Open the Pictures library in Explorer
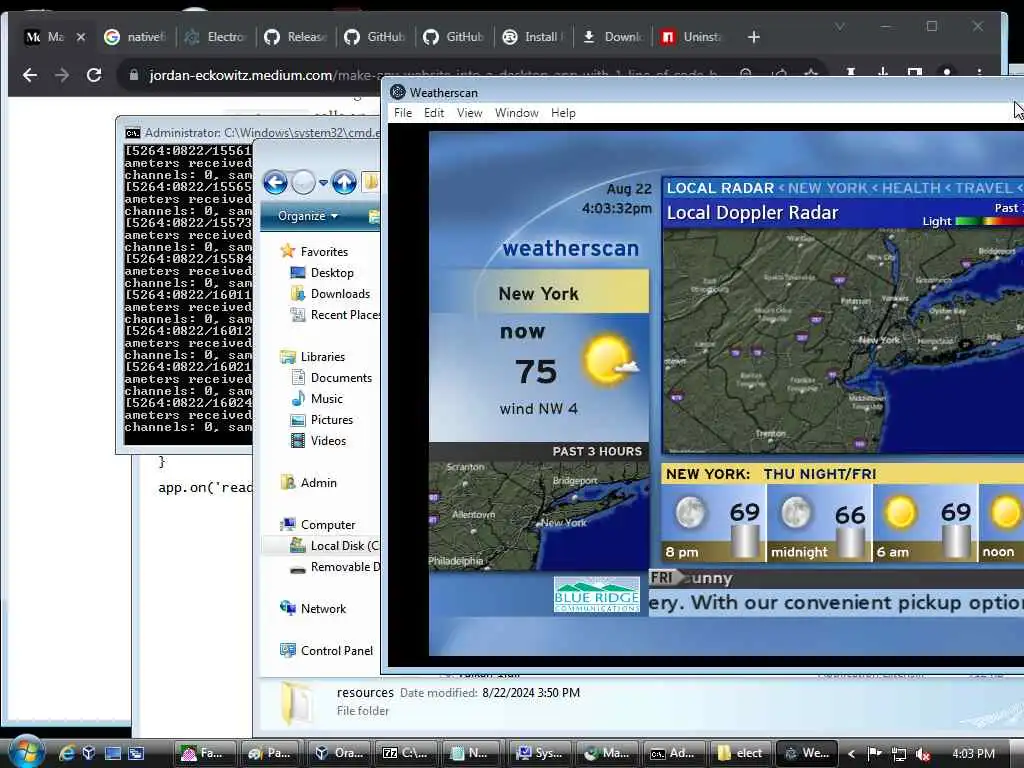This screenshot has height=768, width=1024. pyautogui.click(x=331, y=420)
